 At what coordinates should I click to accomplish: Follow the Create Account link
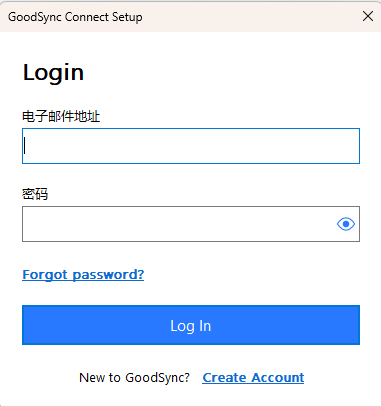click(253, 378)
